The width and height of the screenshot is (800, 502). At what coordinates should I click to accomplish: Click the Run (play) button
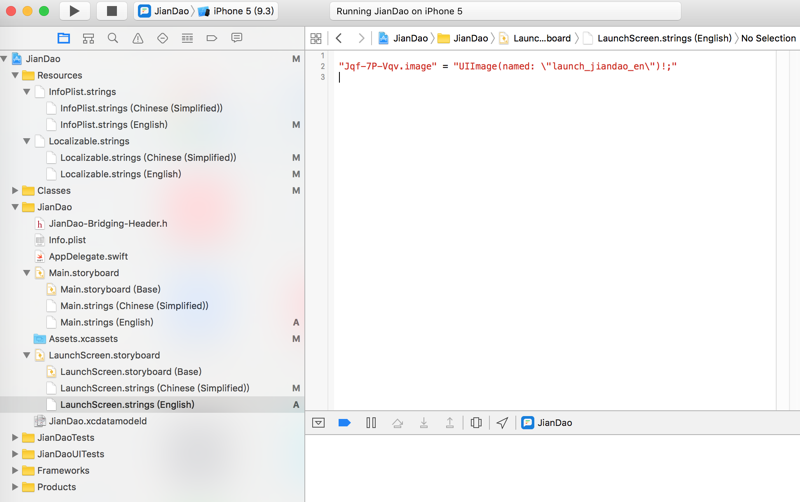(x=74, y=11)
